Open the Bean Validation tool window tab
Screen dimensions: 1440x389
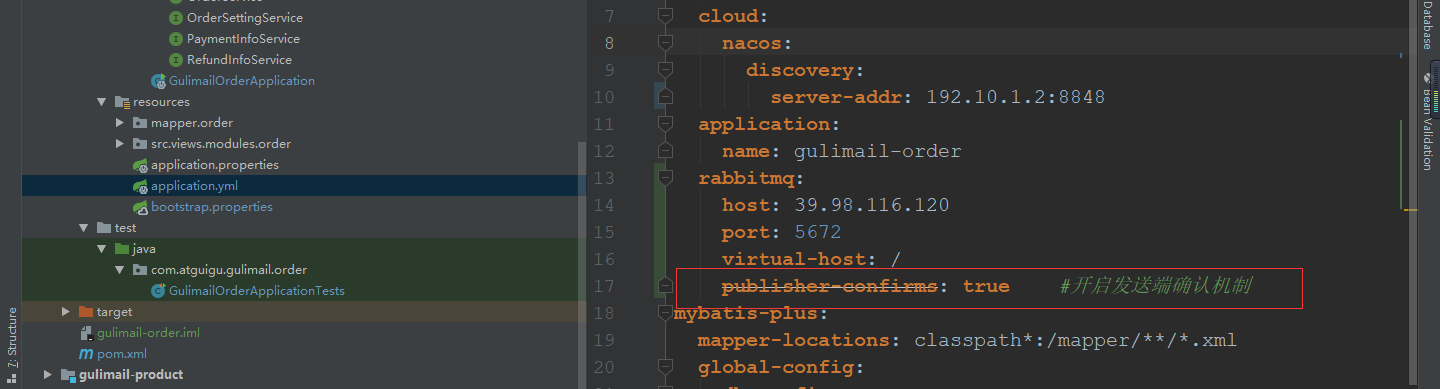pyautogui.click(x=1428, y=122)
